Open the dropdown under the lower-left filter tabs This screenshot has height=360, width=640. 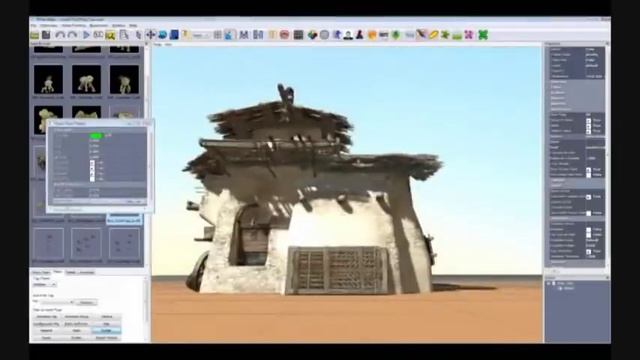tap(44, 284)
